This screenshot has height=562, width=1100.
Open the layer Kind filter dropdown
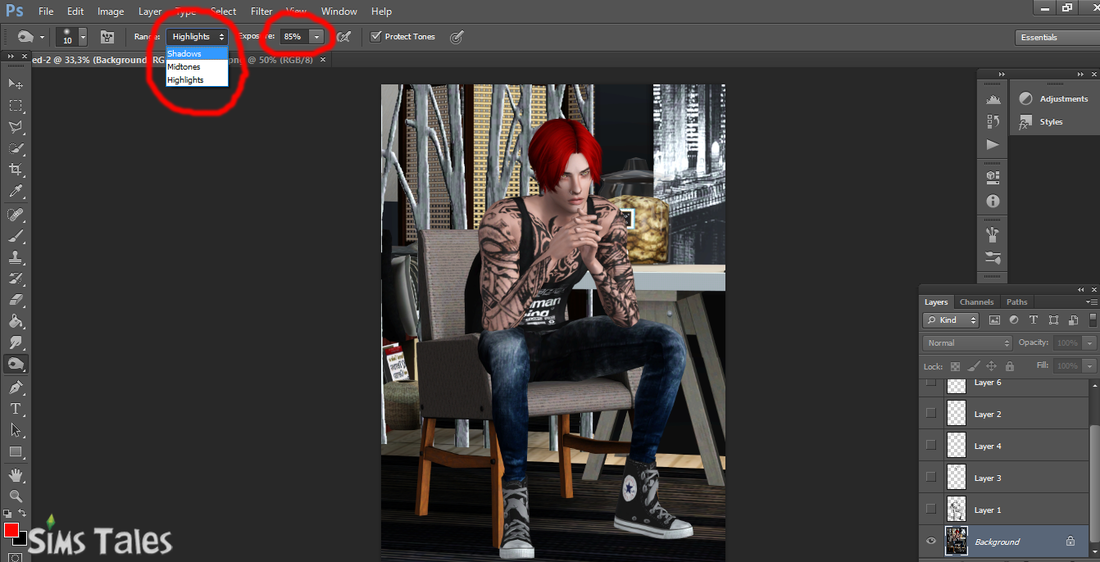click(x=951, y=320)
